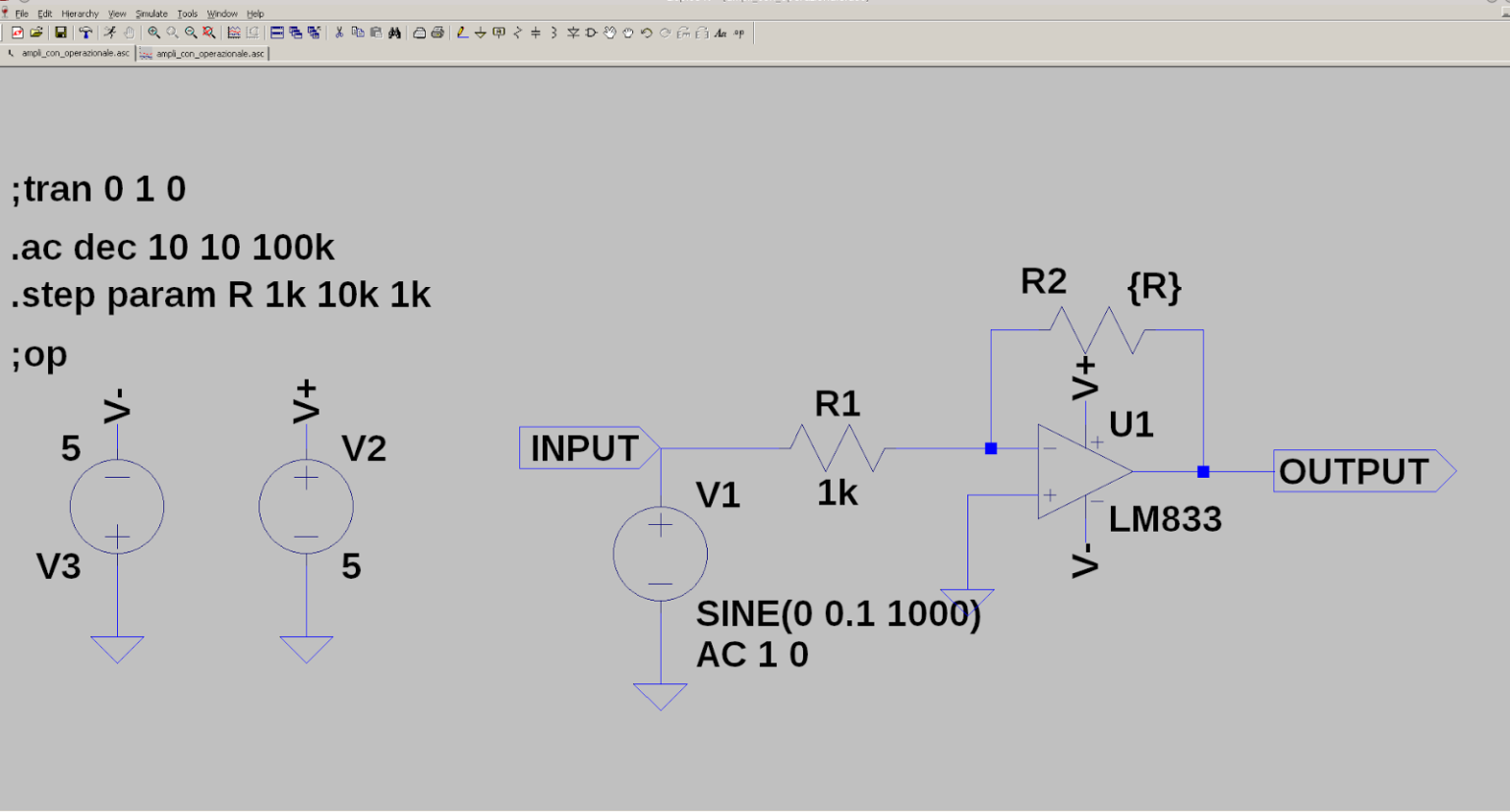Switch to the waveform plot ampli_con_operazionale.asc tab

point(203,53)
